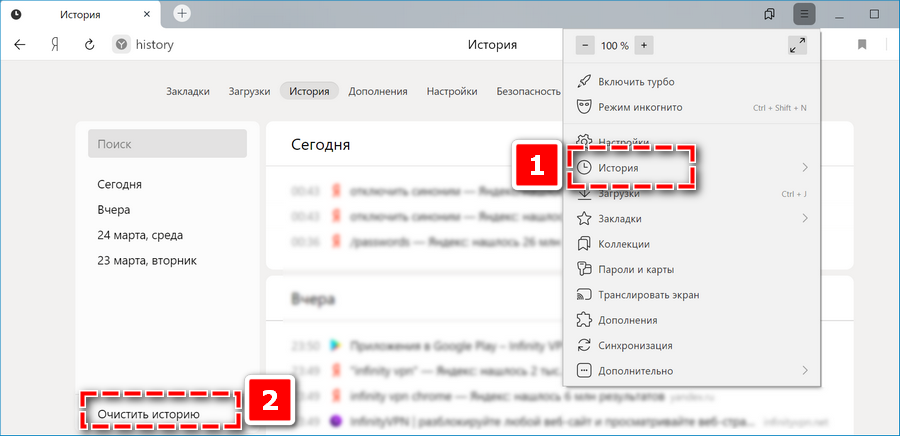This screenshot has height=436, width=900.
Task: Open Yandex home via Я icon
Action: point(56,45)
